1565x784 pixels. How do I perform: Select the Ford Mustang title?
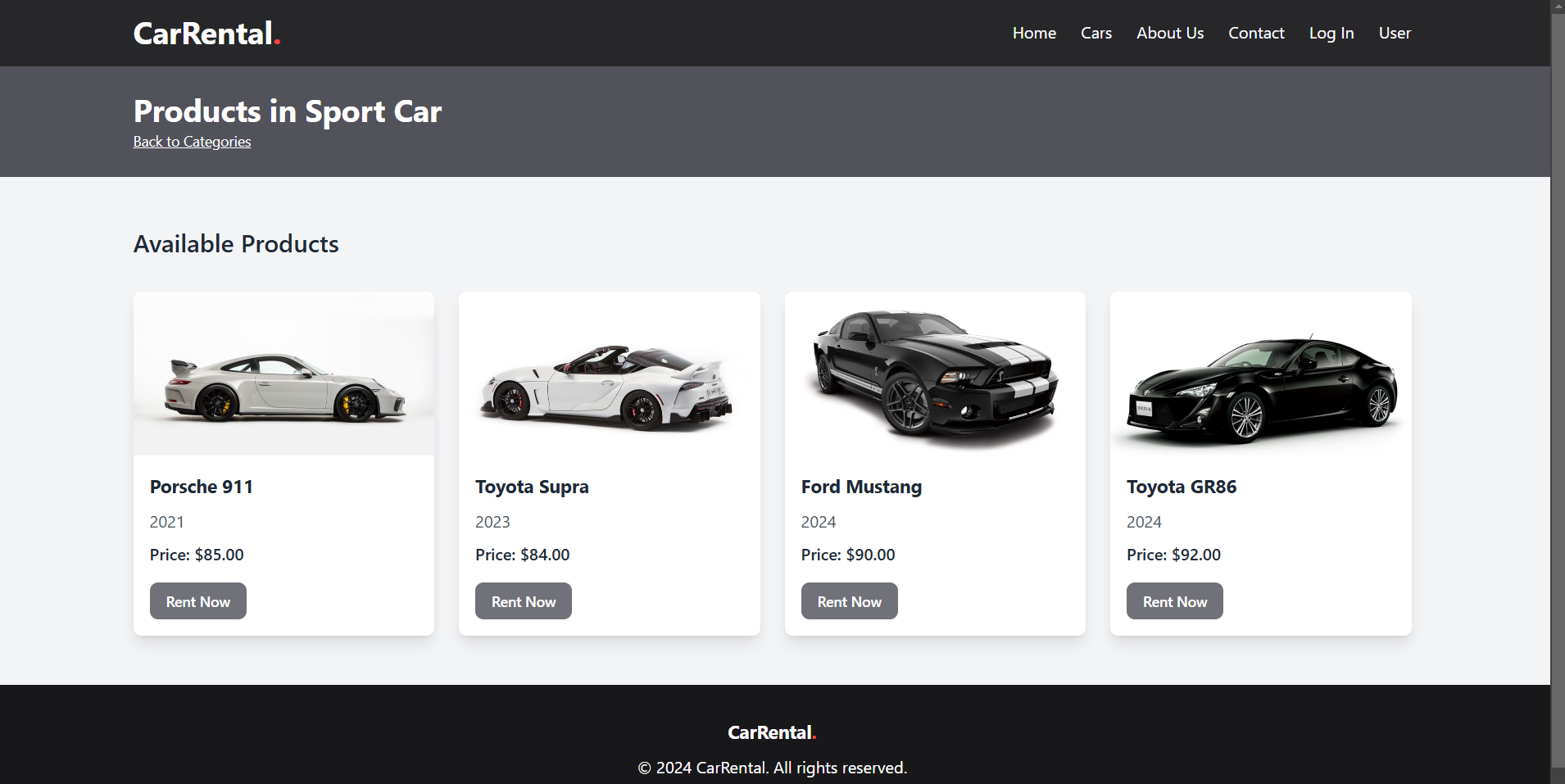[x=861, y=487]
